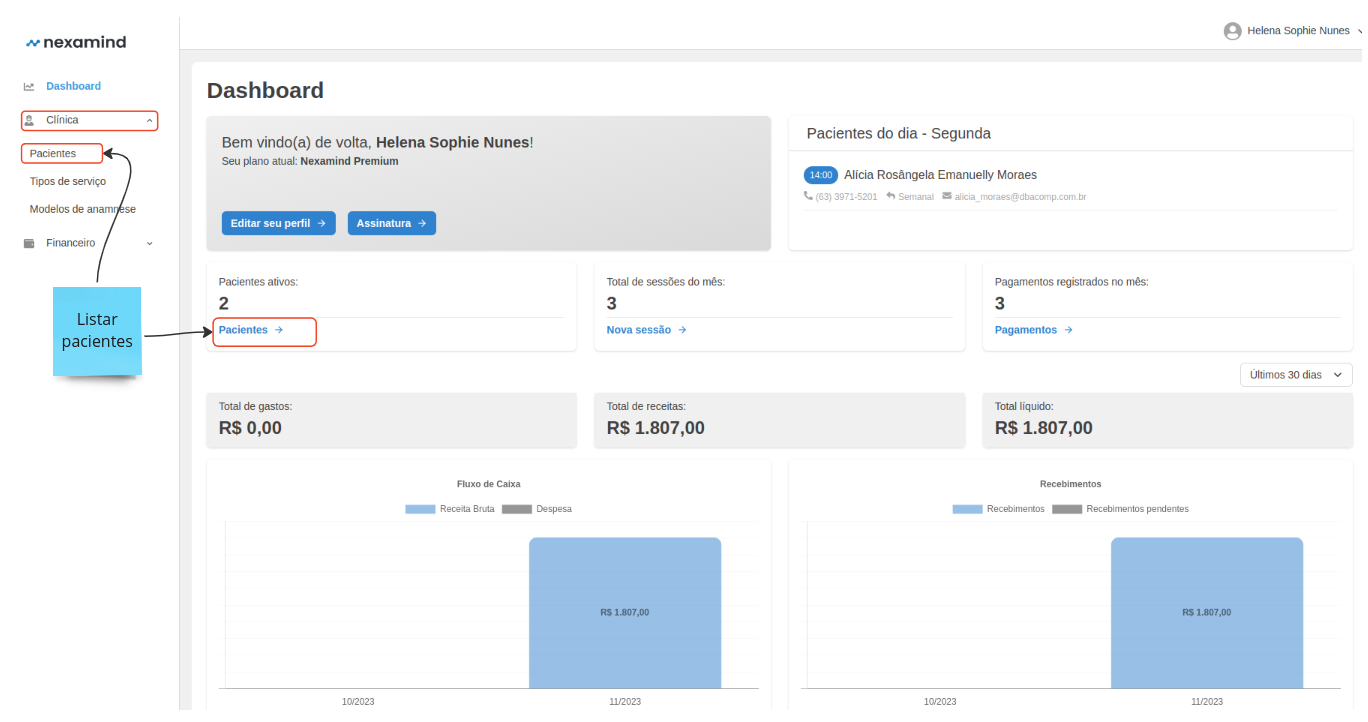Open the Pacientes link under Pacientes ativos
Screen dimensions: 1368x722
pyautogui.click(x=251, y=330)
